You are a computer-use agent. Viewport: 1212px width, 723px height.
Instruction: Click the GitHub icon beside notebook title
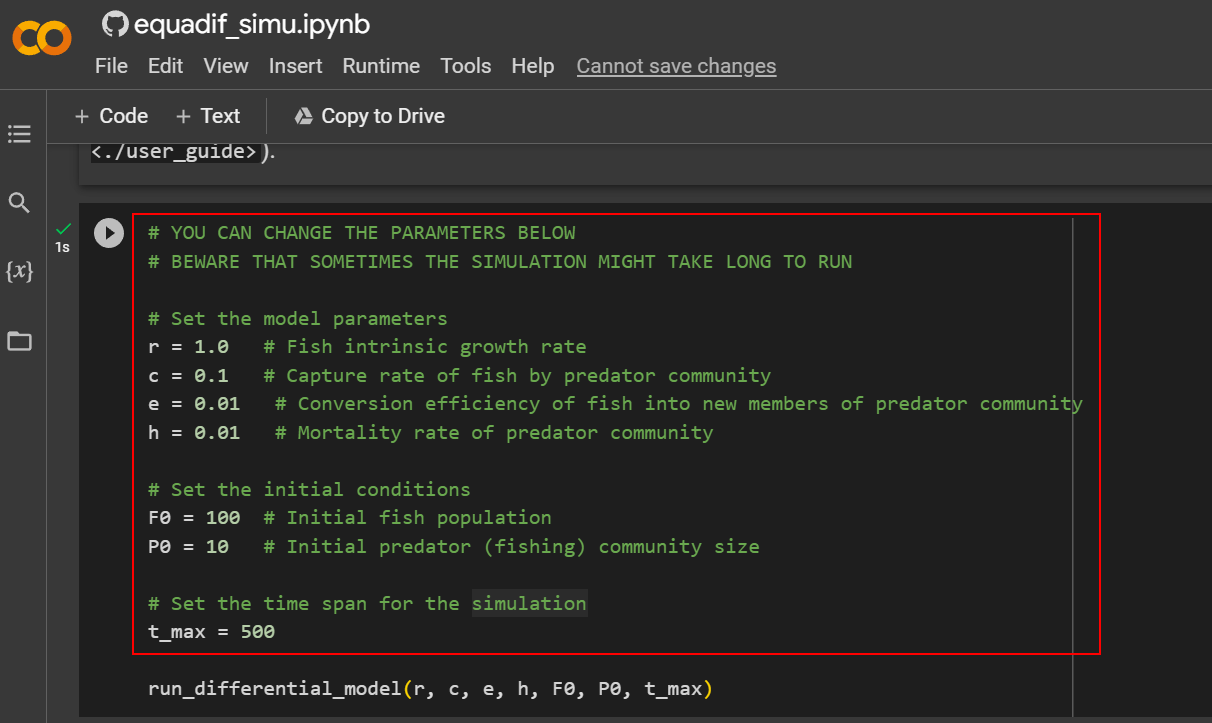[115, 24]
